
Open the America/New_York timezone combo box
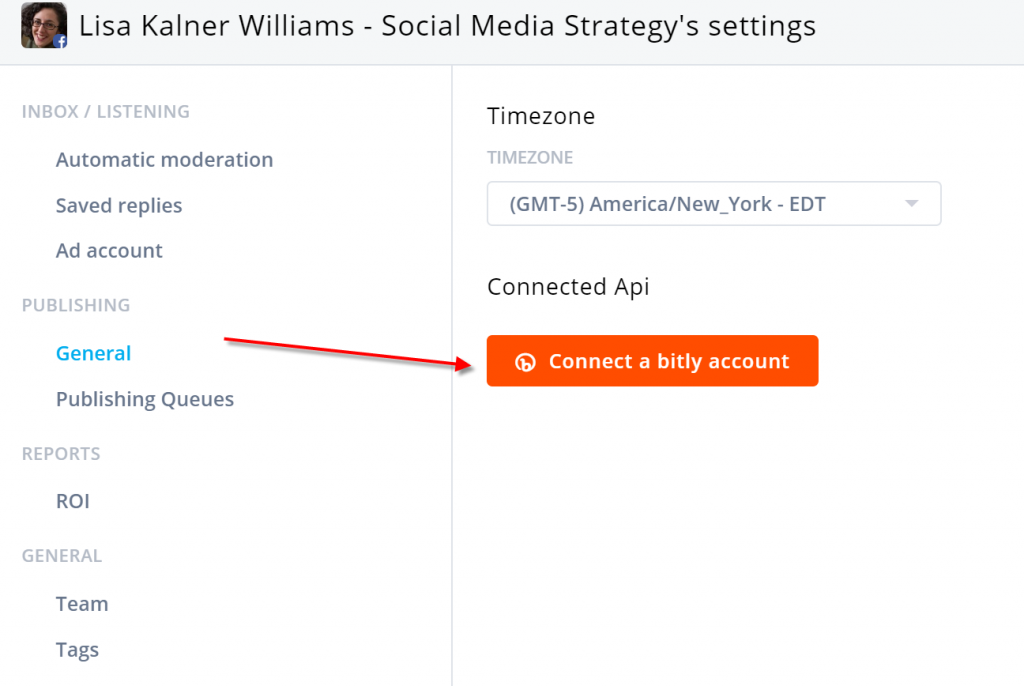click(714, 204)
